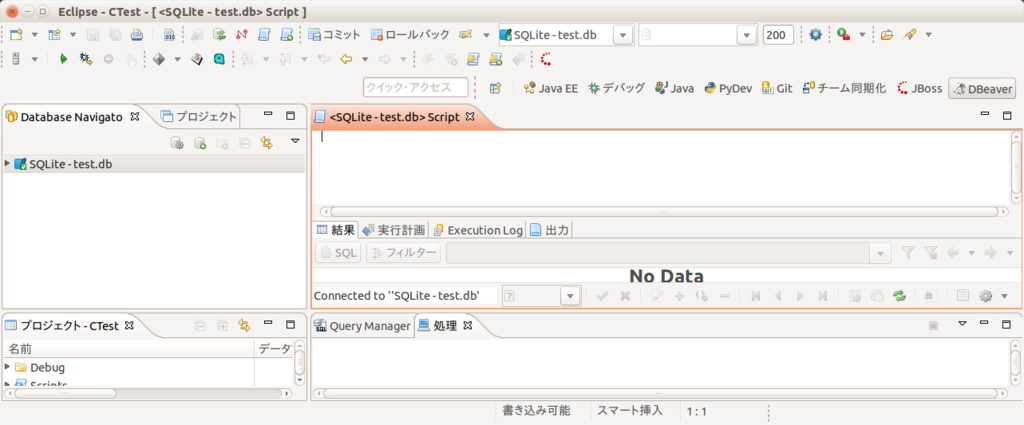The height and width of the screenshot is (425, 1024).
Task: Select the 結果 results tab
Action: (336, 230)
